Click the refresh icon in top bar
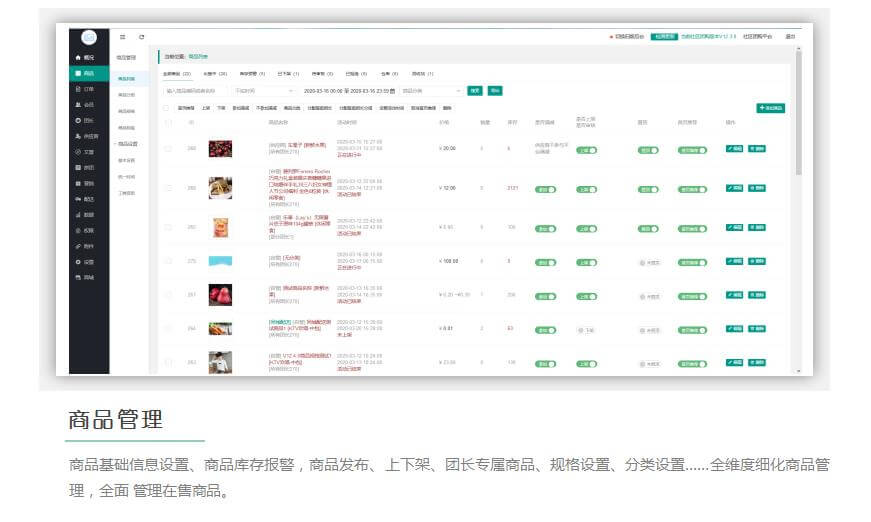 click(141, 37)
